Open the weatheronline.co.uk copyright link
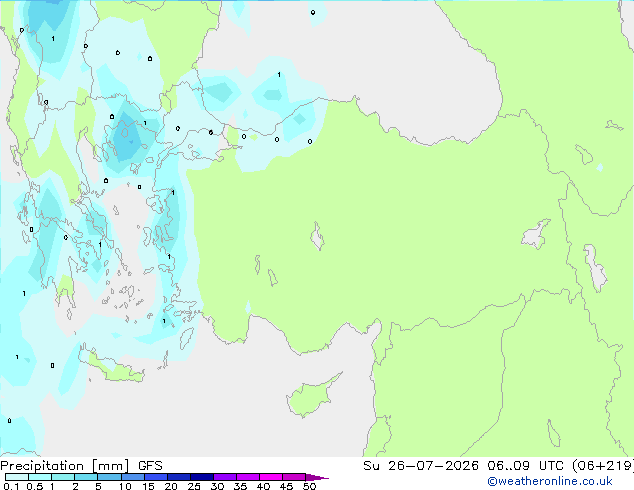 point(549,481)
